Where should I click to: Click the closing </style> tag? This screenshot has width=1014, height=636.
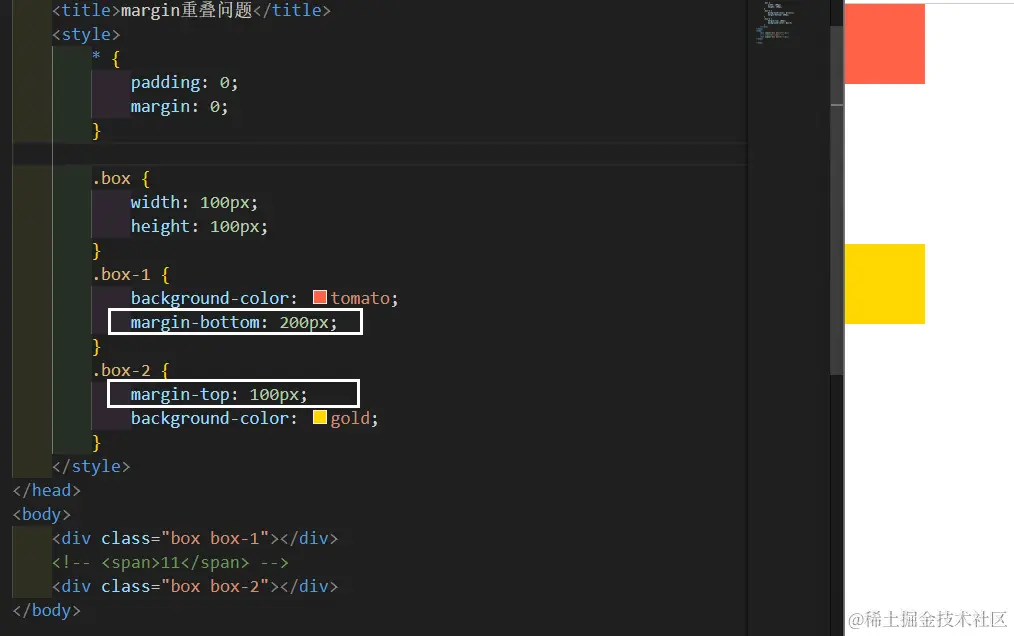[x=91, y=466]
